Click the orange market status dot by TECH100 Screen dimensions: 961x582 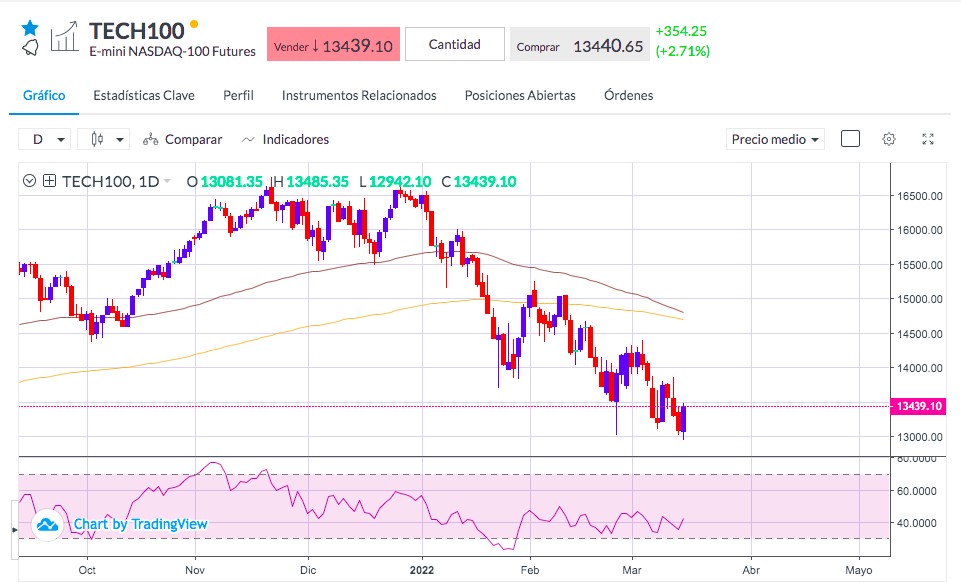[x=194, y=25]
